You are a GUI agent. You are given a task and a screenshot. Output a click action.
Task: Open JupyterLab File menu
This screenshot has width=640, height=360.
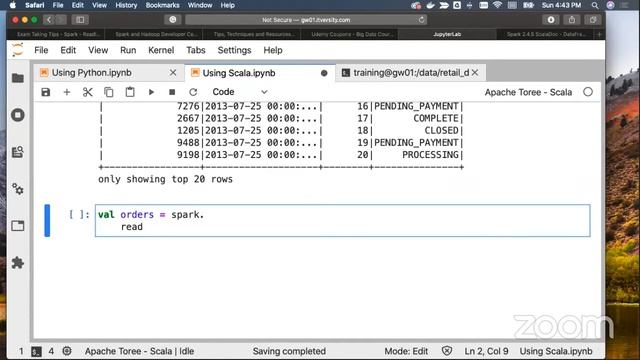pyautogui.click(x=41, y=50)
